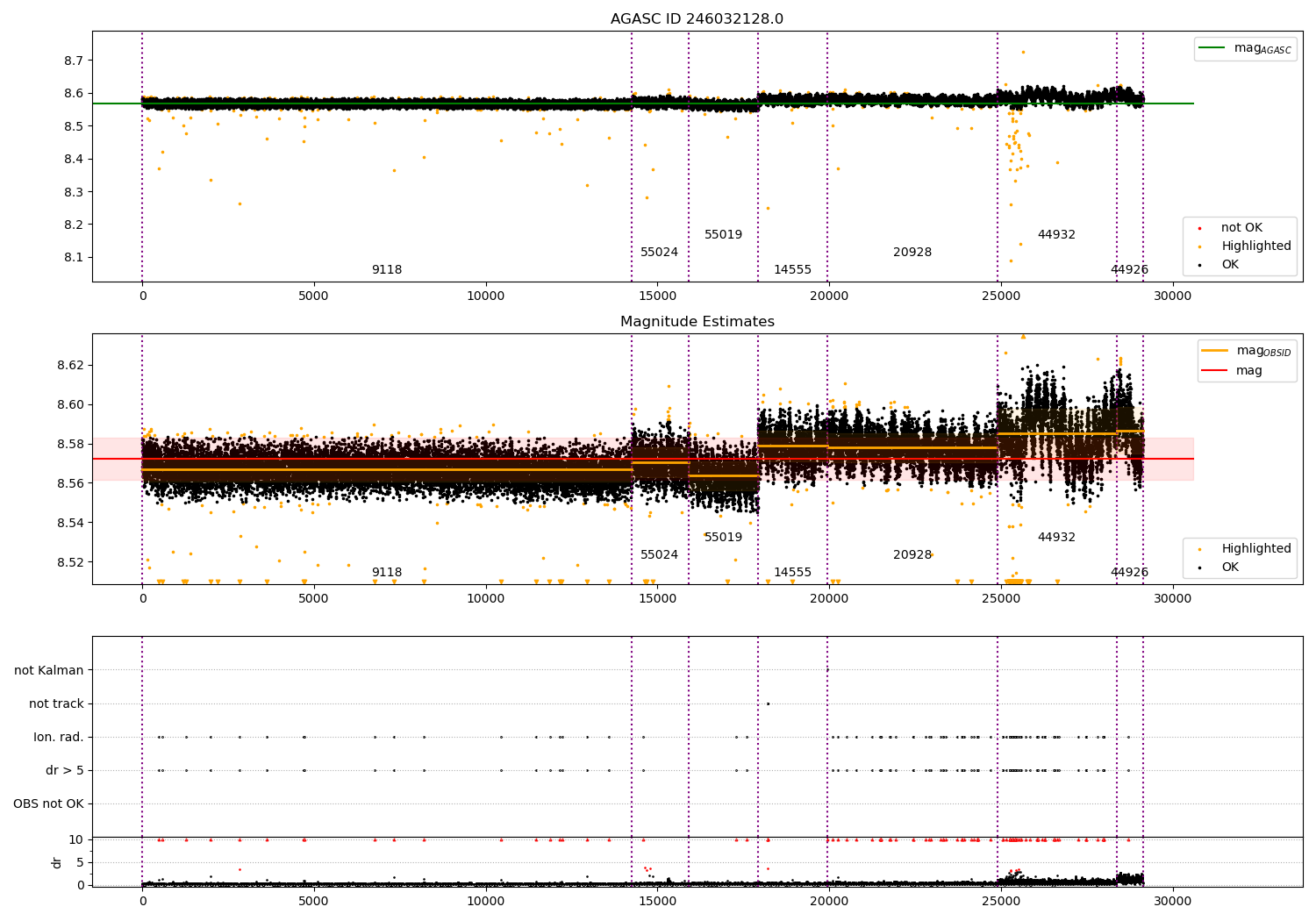
Task: Click the 'Highlighted' legend entry in top plot
Action: click(x=1256, y=246)
